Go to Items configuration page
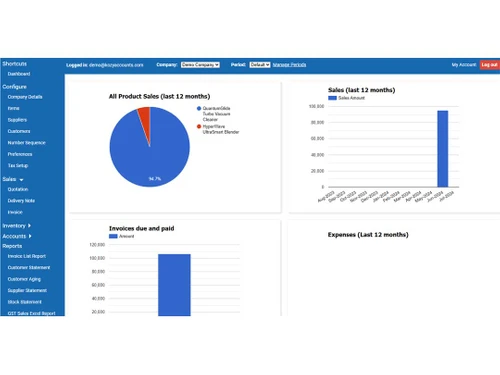The width and height of the screenshot is (500, 375). tap(14, 108)
